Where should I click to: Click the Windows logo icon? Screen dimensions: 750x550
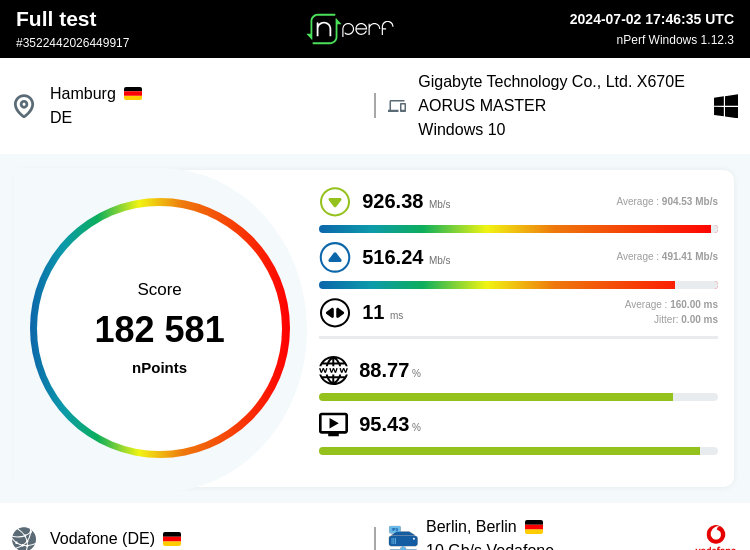[726, 106]
